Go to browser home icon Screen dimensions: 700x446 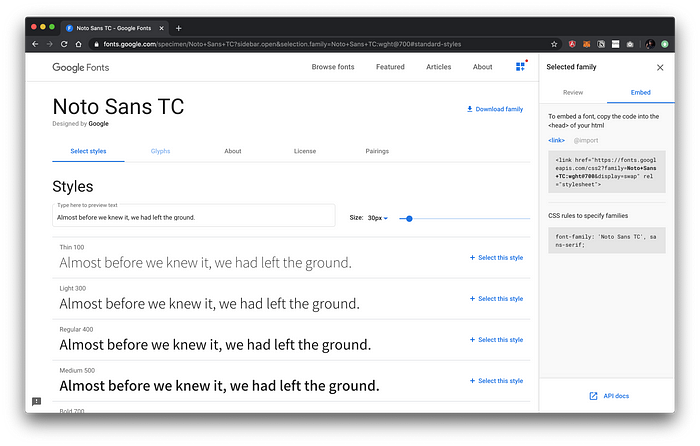(x=79, y=44)
